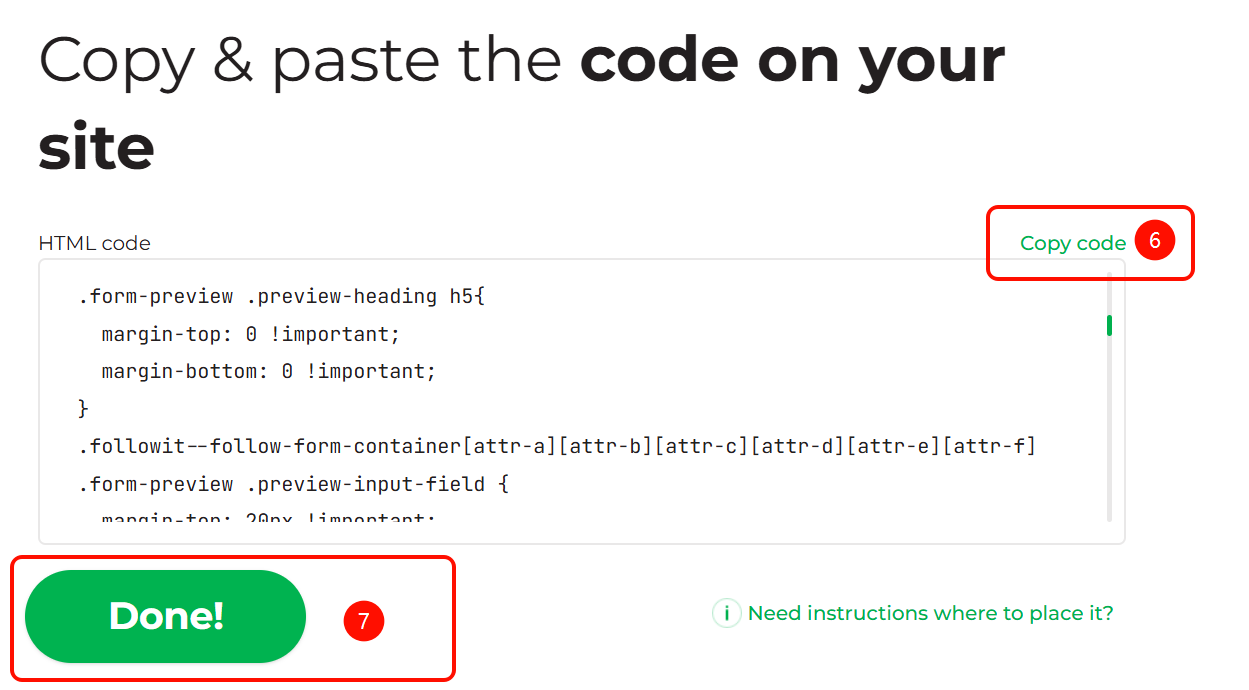Screen dimensions: 1249x690
Task: Click the bold 'code on your' heading text
Action: (792, 60)
